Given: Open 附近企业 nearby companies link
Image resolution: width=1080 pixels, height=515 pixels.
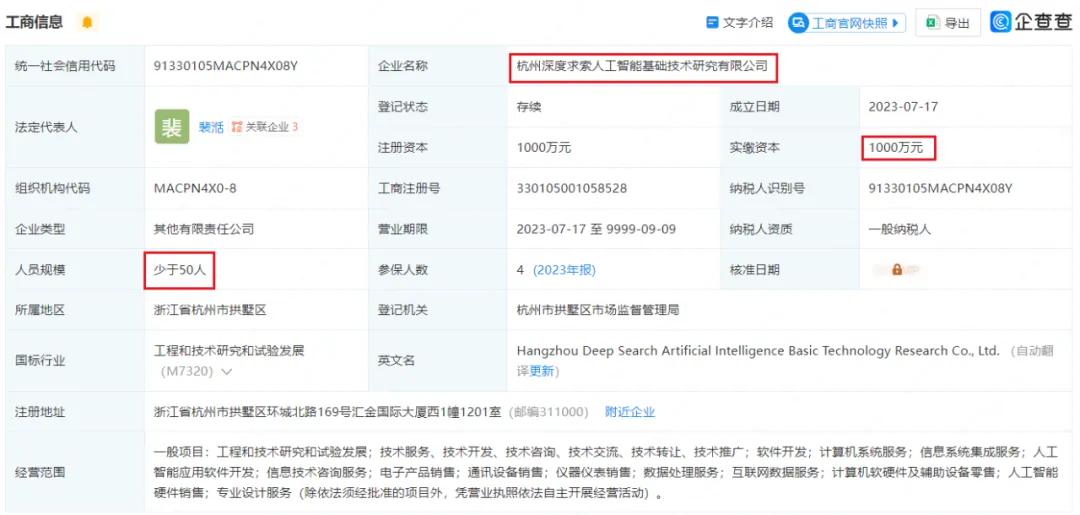Looking at the screenshot, I should 630,412.
